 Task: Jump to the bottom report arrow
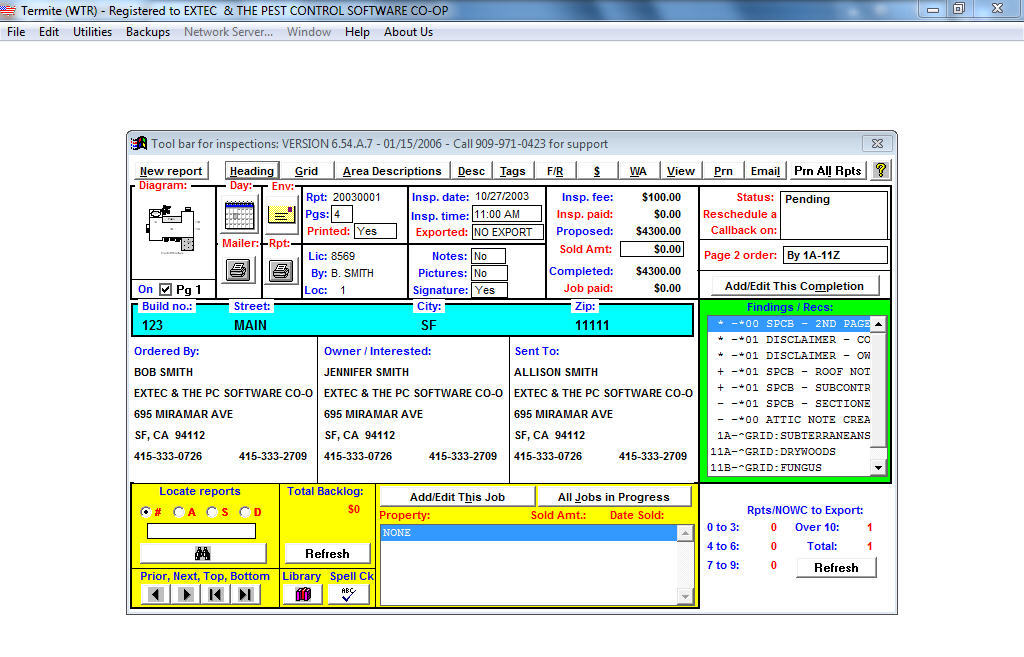coord(246,594)
